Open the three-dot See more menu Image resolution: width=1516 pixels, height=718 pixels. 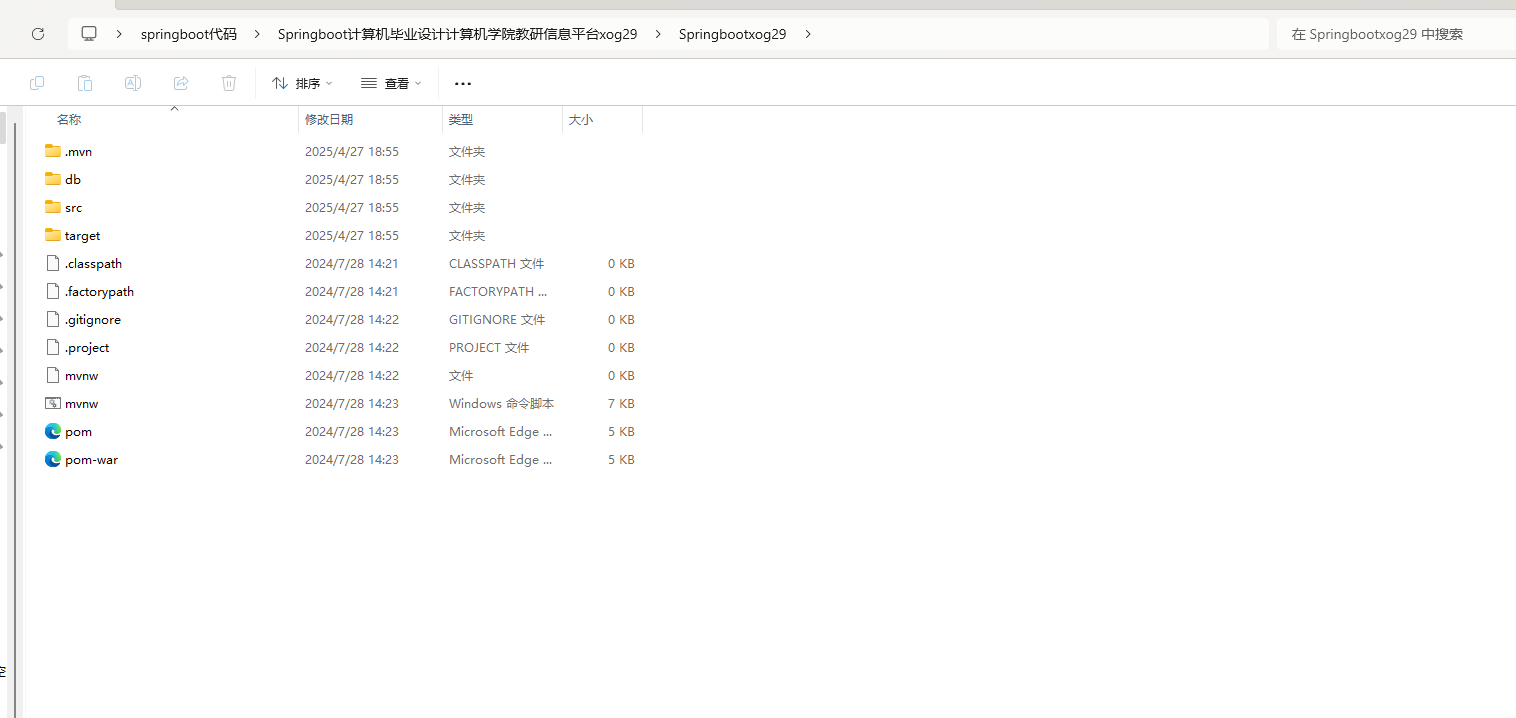pos(463,83)
